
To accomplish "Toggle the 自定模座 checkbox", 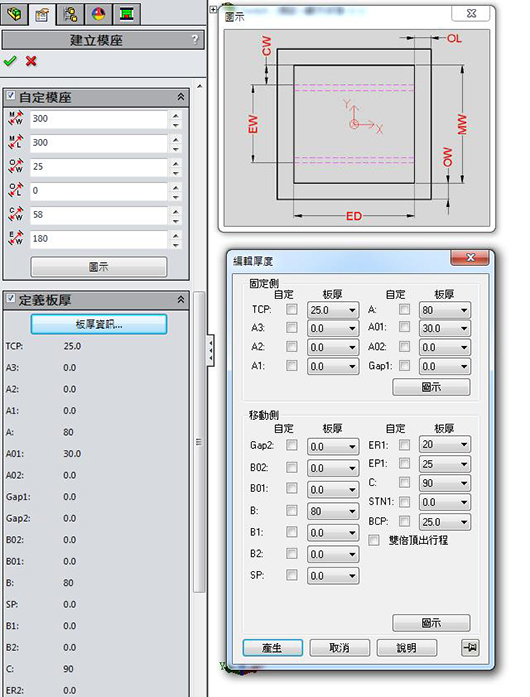I will point(11,95).
